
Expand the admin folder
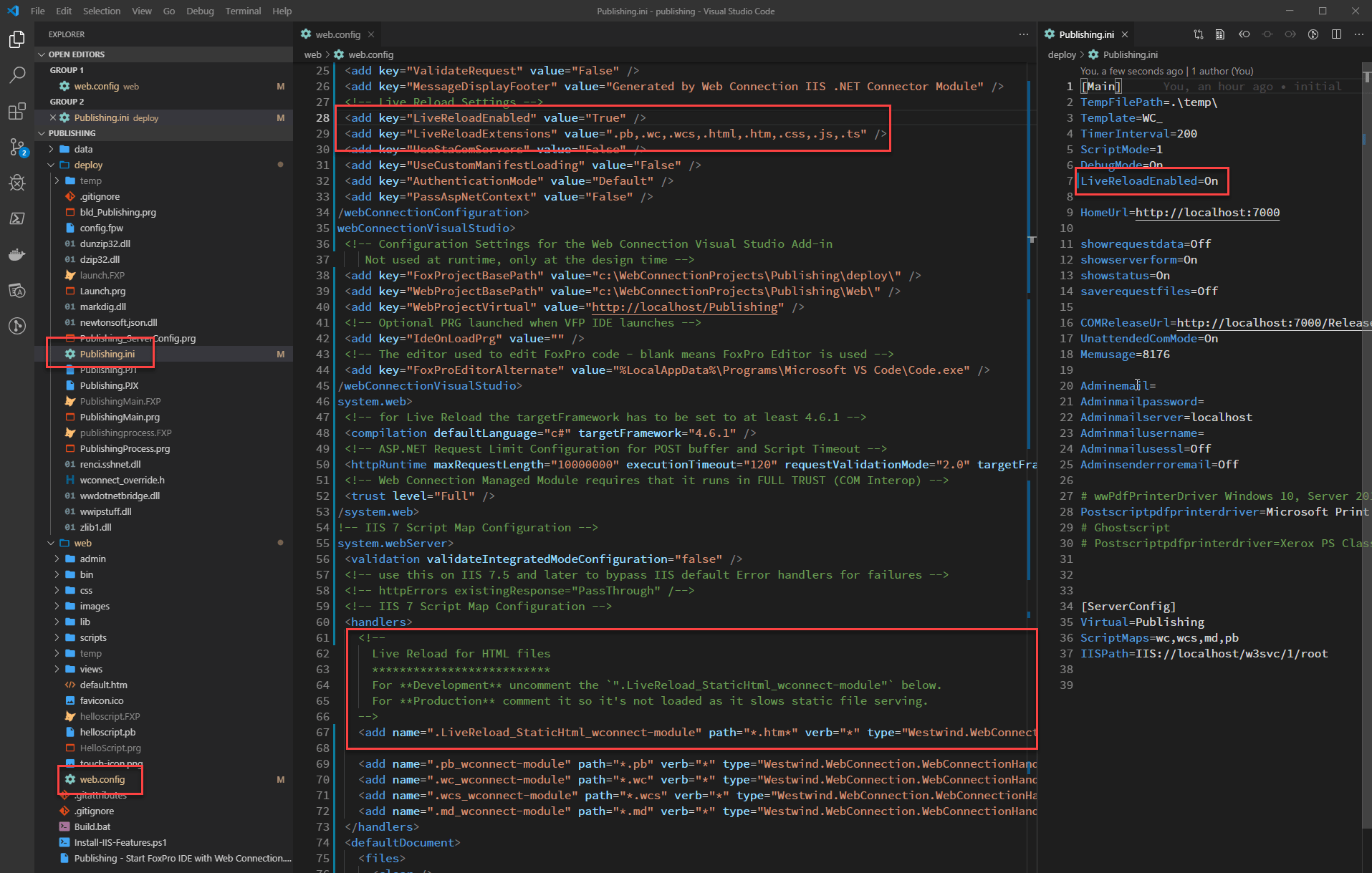(x=92, y=559)
